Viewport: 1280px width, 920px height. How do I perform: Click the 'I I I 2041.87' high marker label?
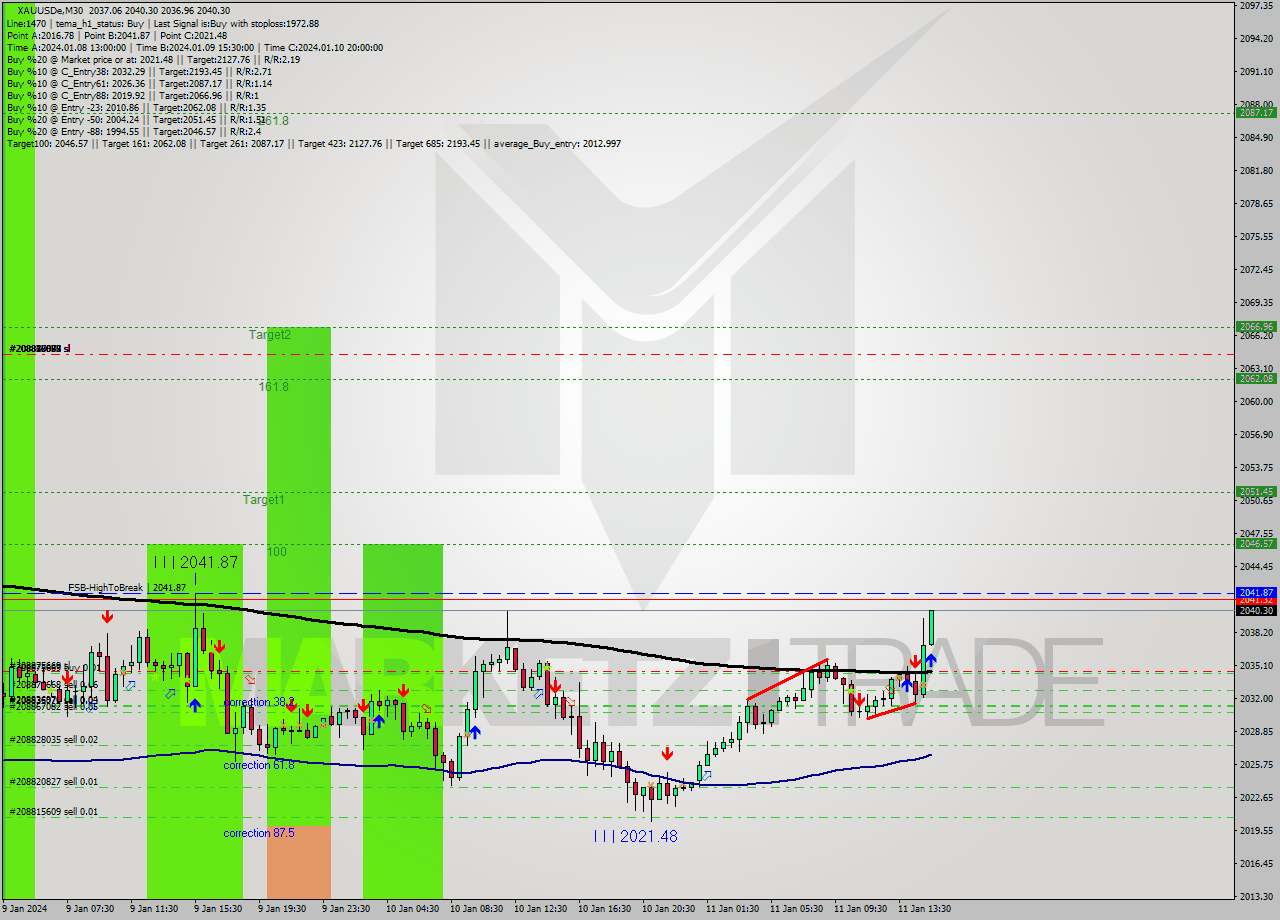pos(195,562)
